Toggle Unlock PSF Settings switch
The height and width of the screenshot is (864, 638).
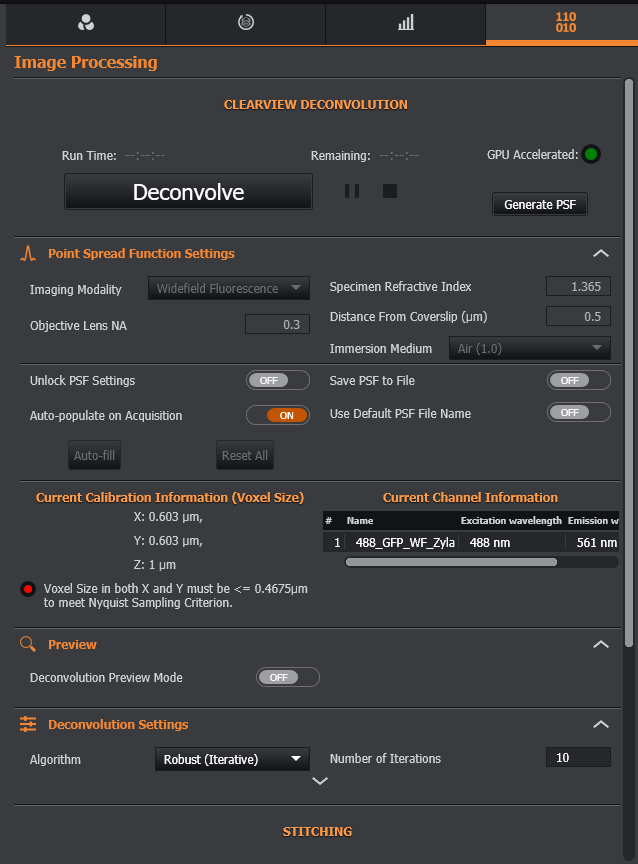(x=278, y=381)
